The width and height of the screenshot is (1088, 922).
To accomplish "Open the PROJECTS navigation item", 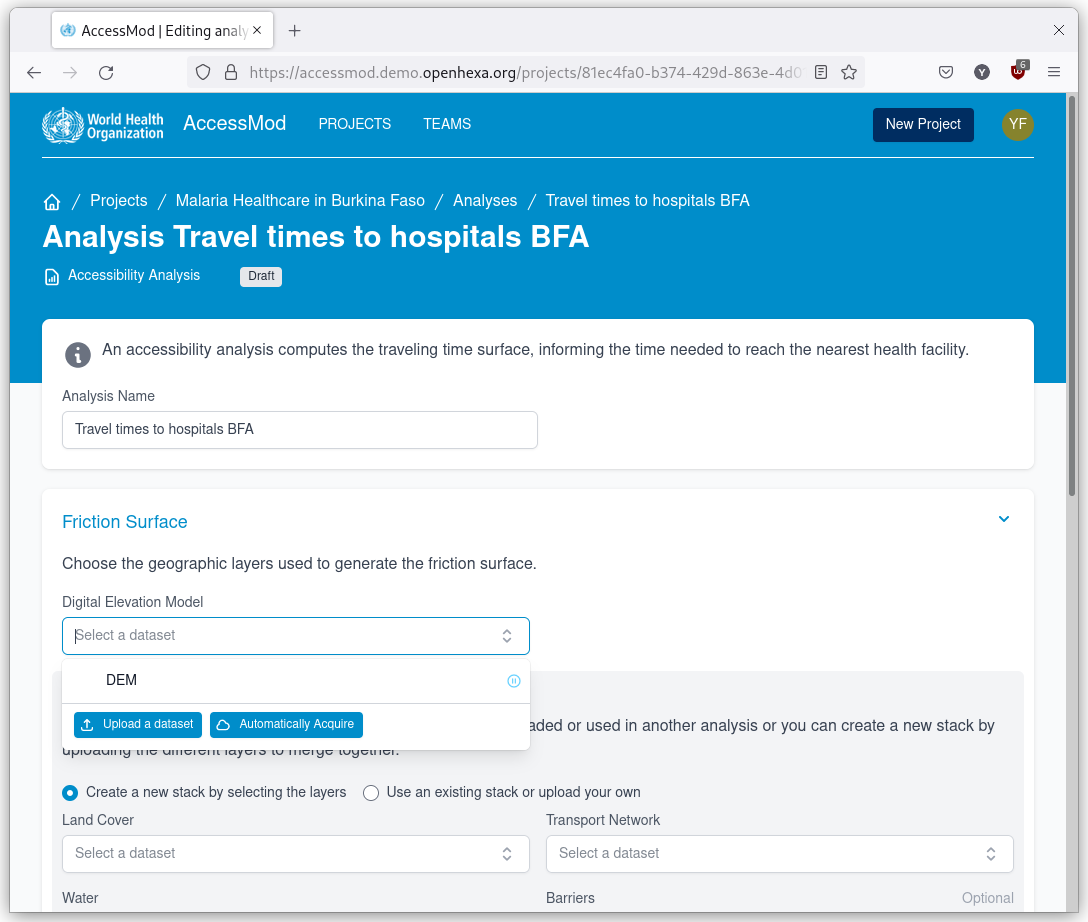I will coord(354,124).
